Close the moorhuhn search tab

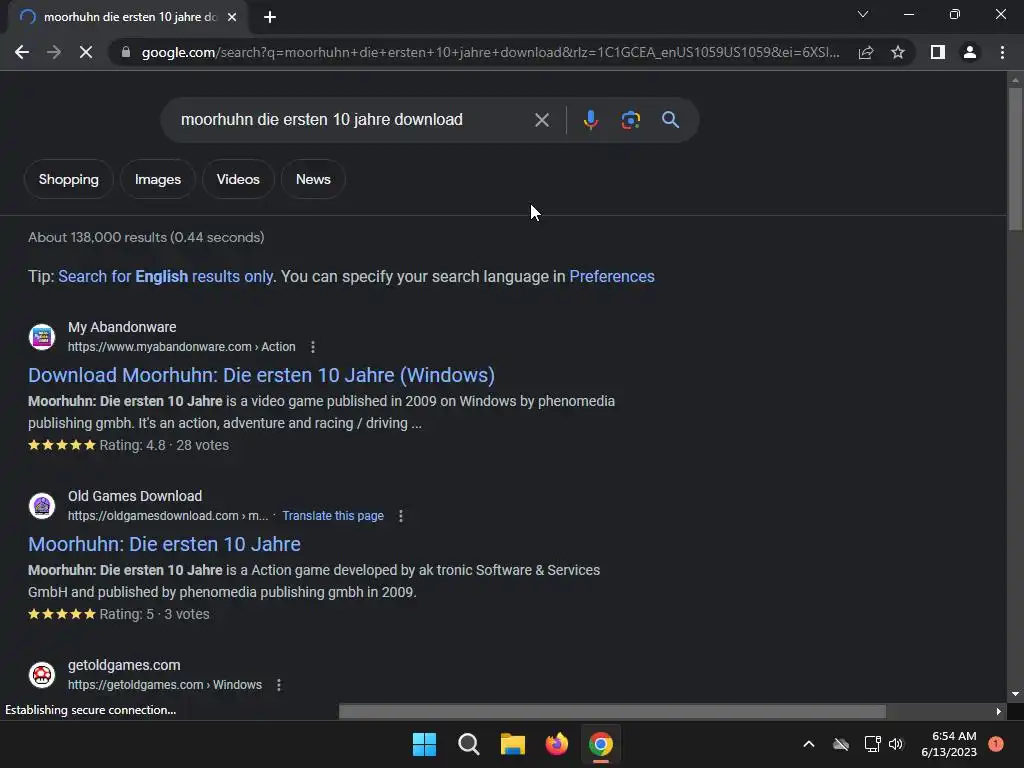pyautogui.click(x=232, y=17)
